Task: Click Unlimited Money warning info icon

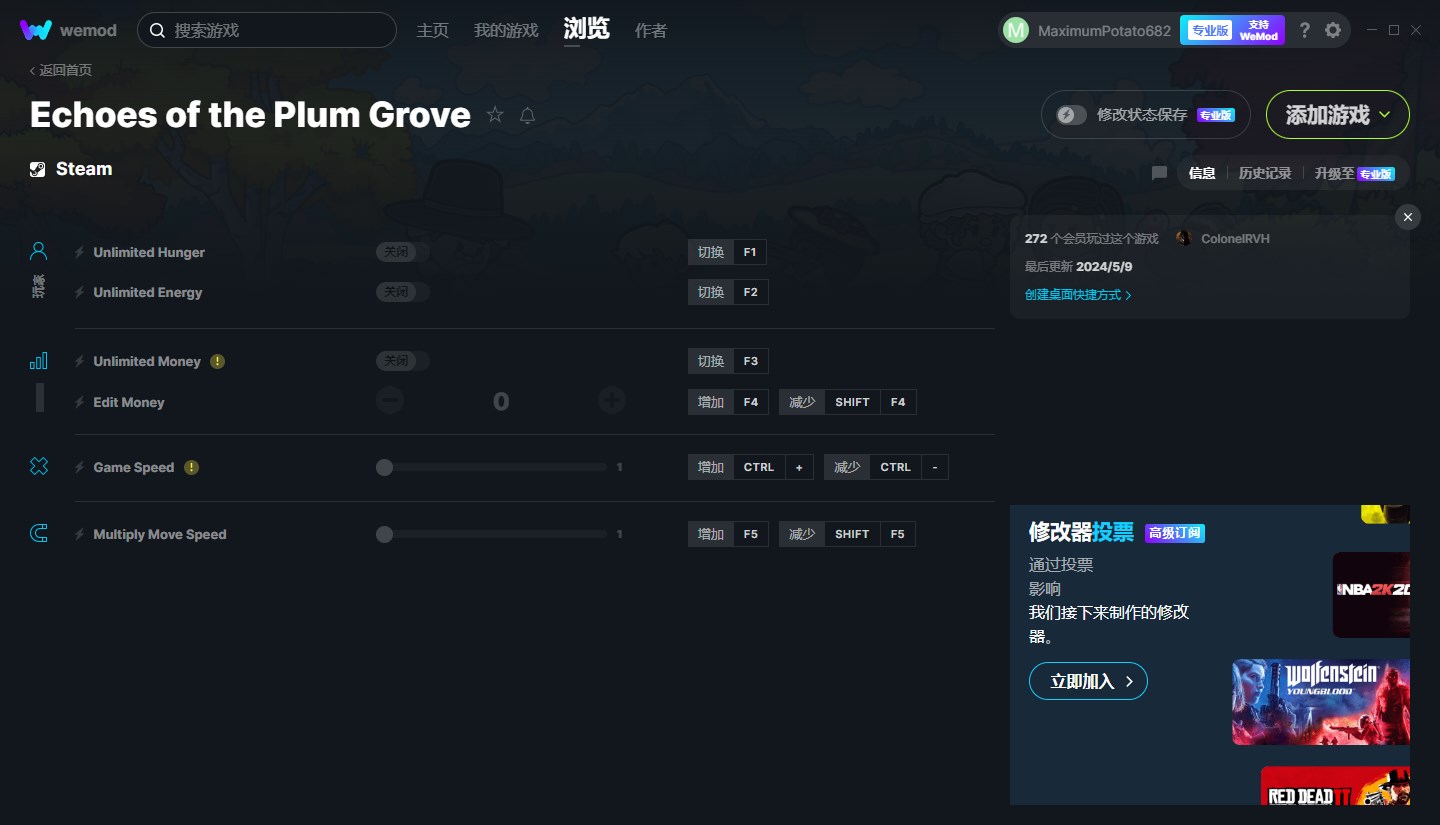Action: tap(217, 361)
